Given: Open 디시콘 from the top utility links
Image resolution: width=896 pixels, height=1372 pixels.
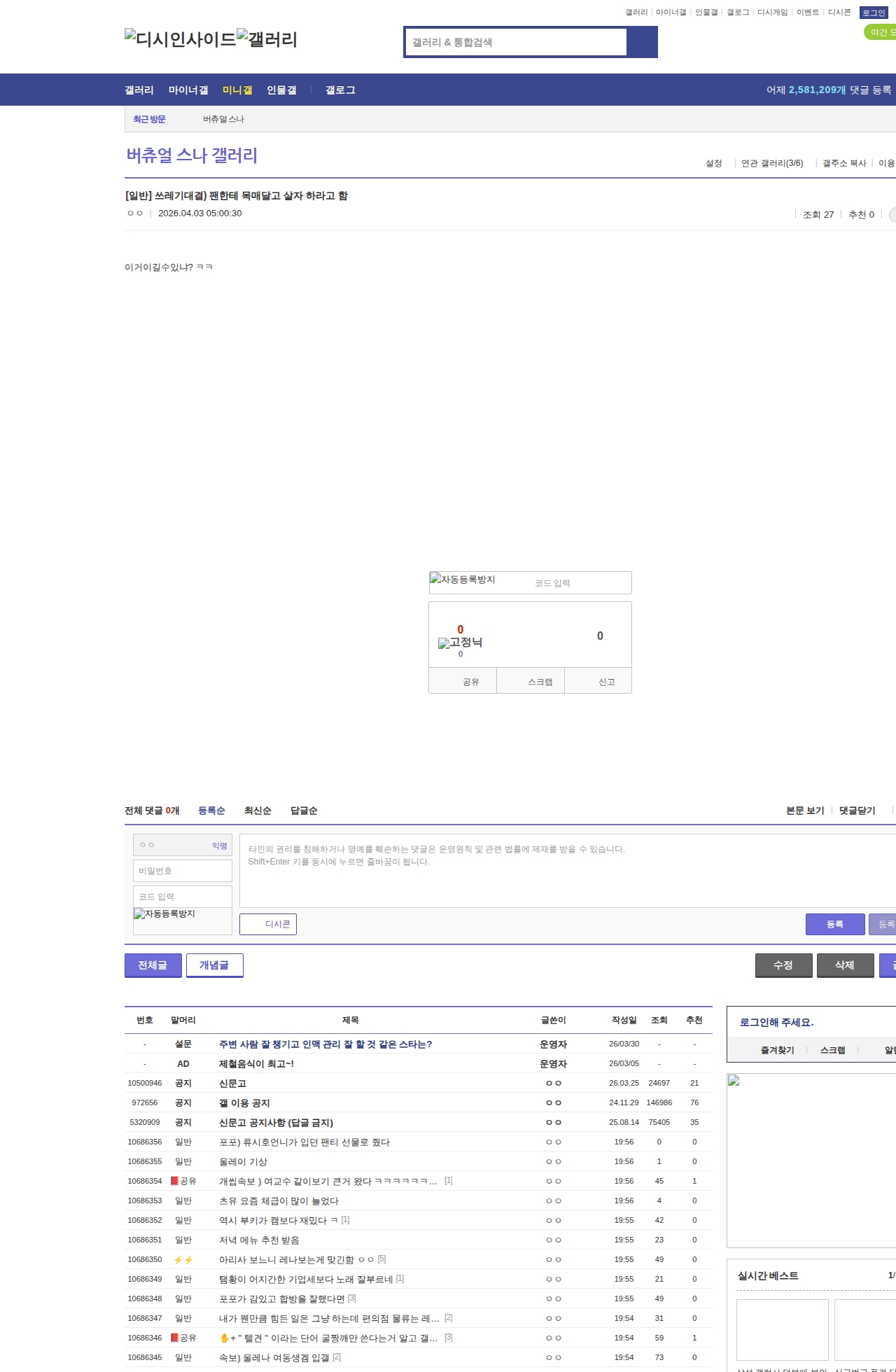Looking at the screenshot, I should click(x=839, y=13).
